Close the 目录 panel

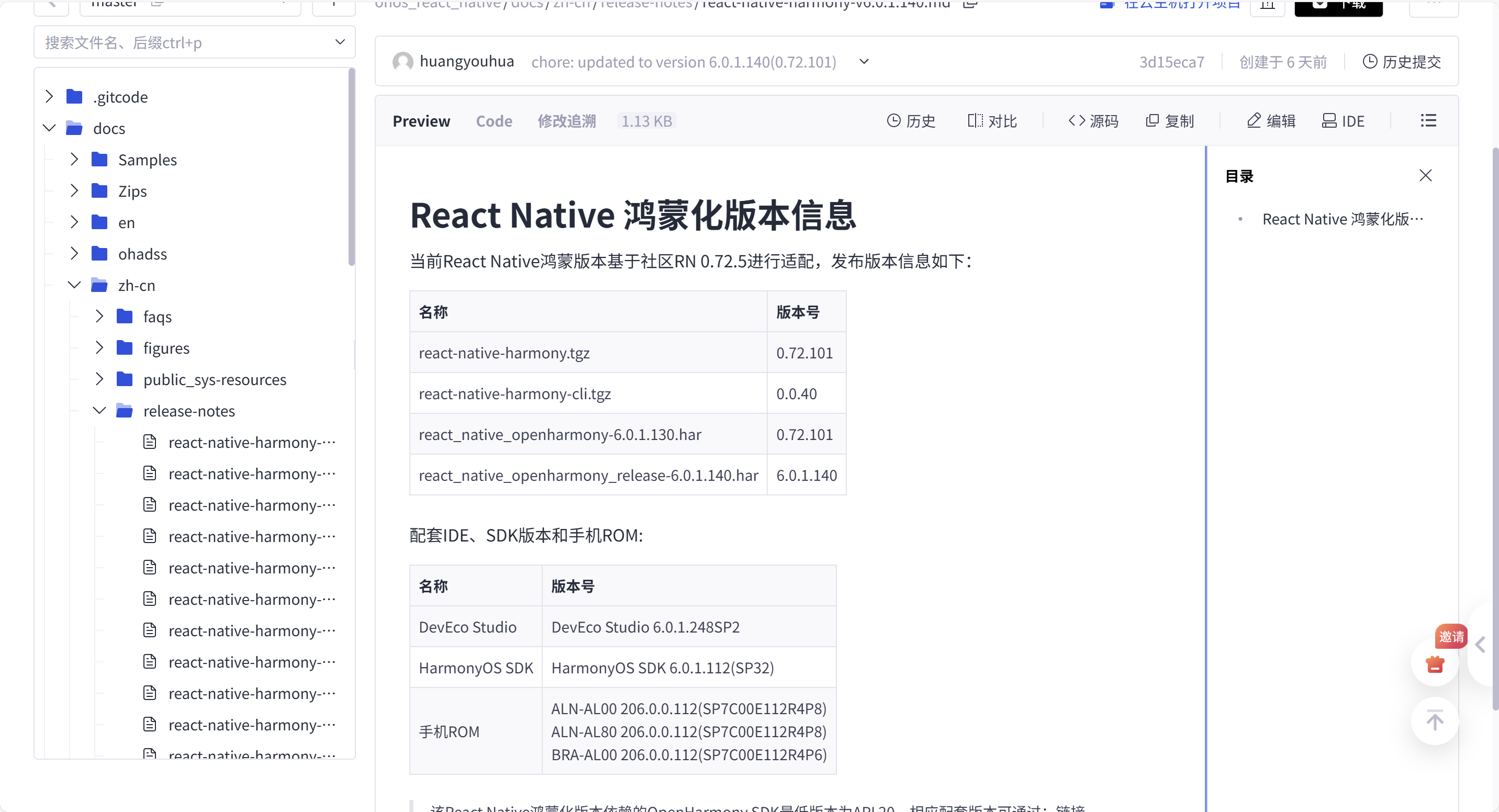(x=1425, y=175)
